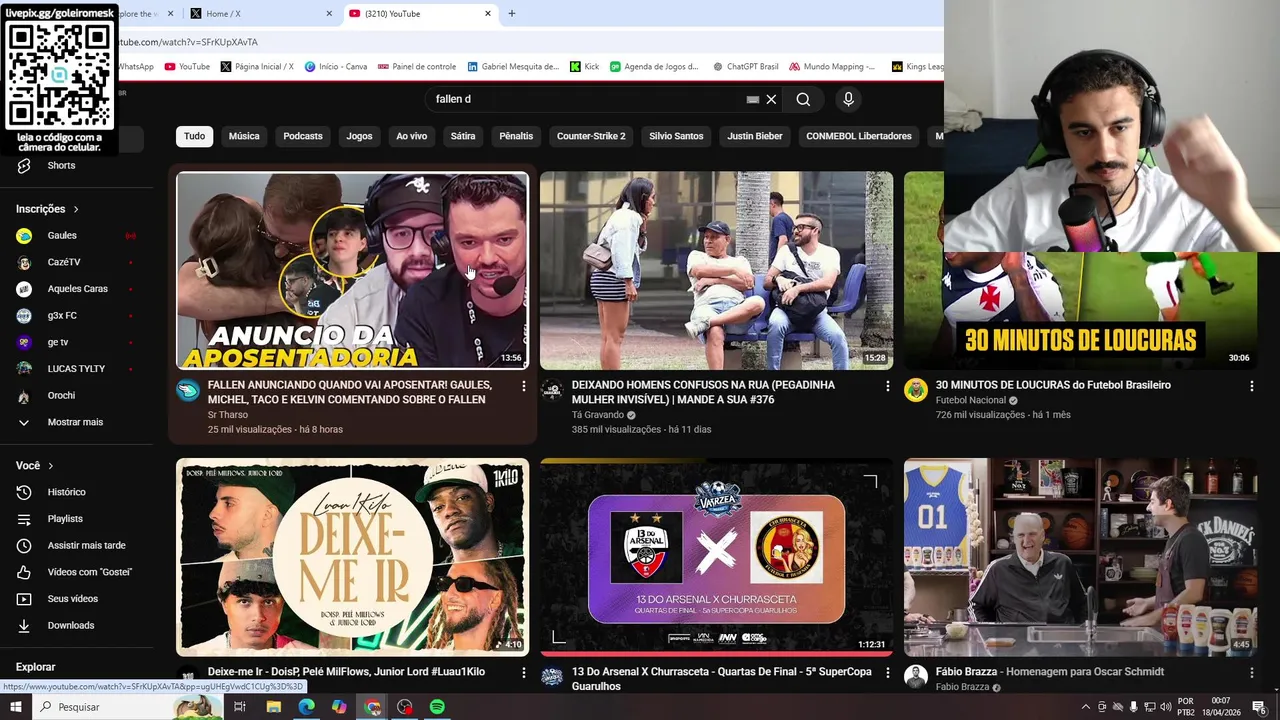Show hidden system tray icons

pyautogui.click(x=1086, y=707)
